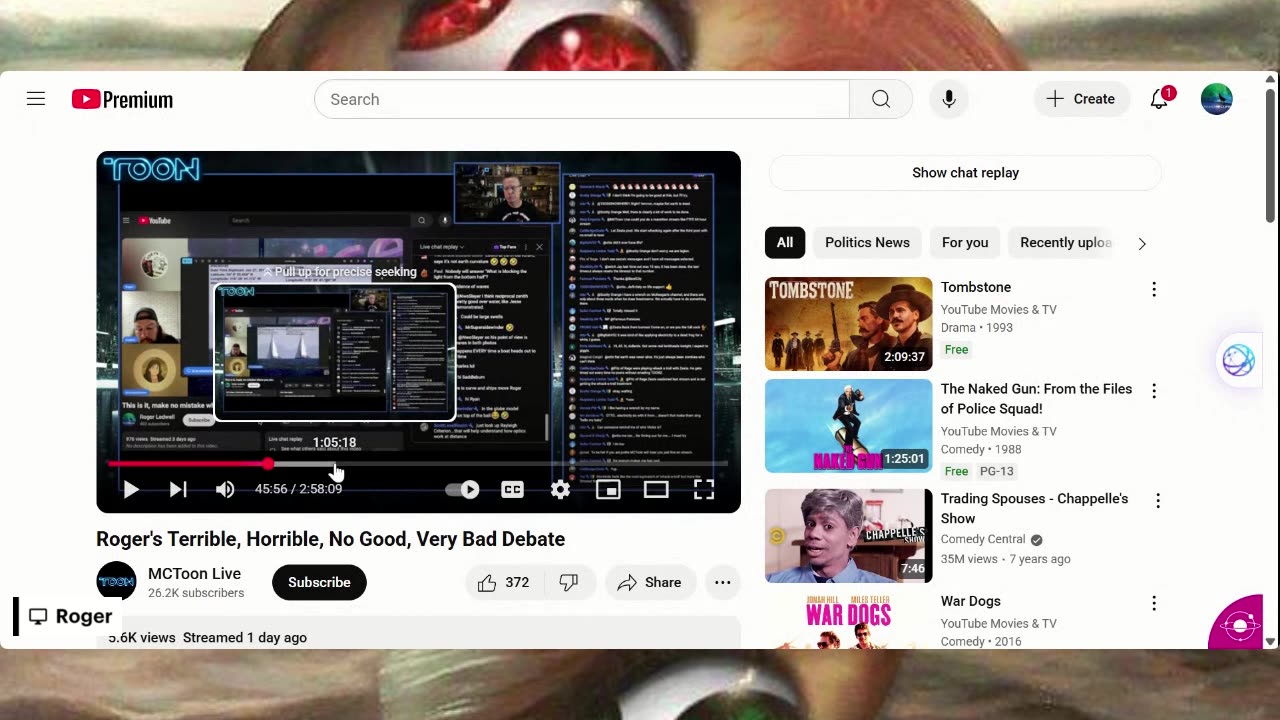Toggle autoplay switch in player
Viewport: 1280px width, 720px height.
[x=463, y=489]
